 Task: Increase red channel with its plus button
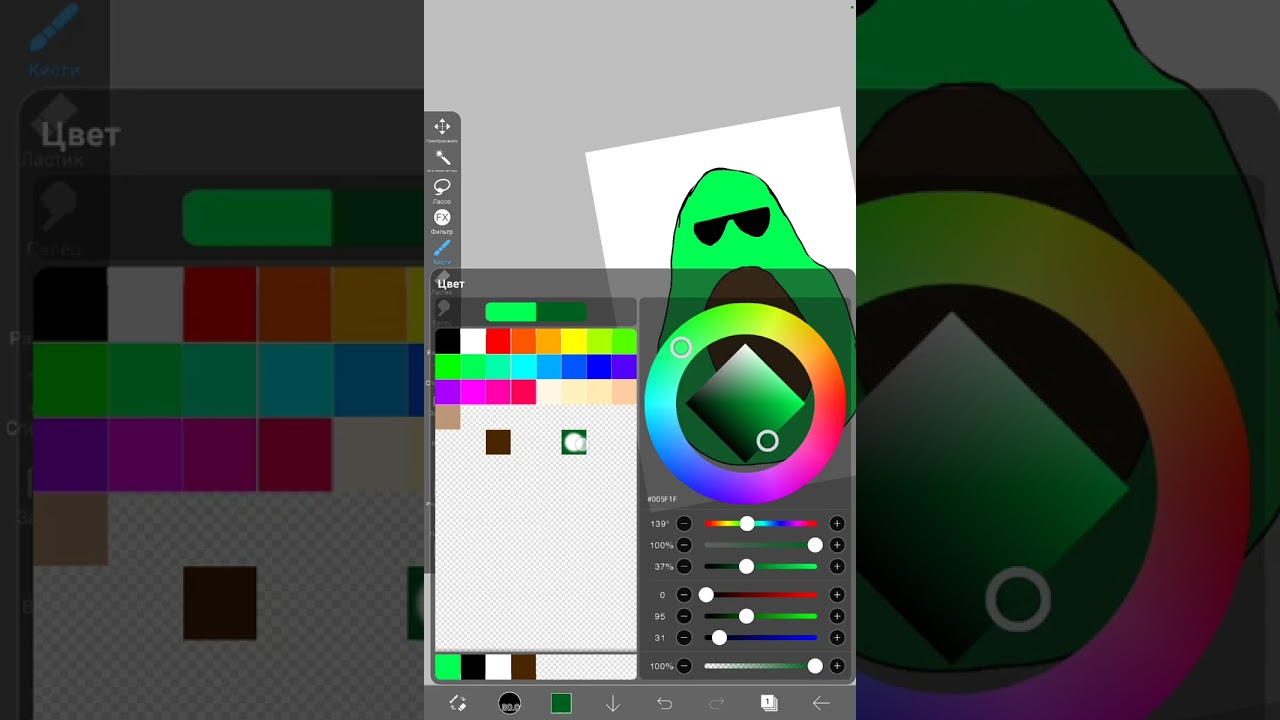click(837, 595)
